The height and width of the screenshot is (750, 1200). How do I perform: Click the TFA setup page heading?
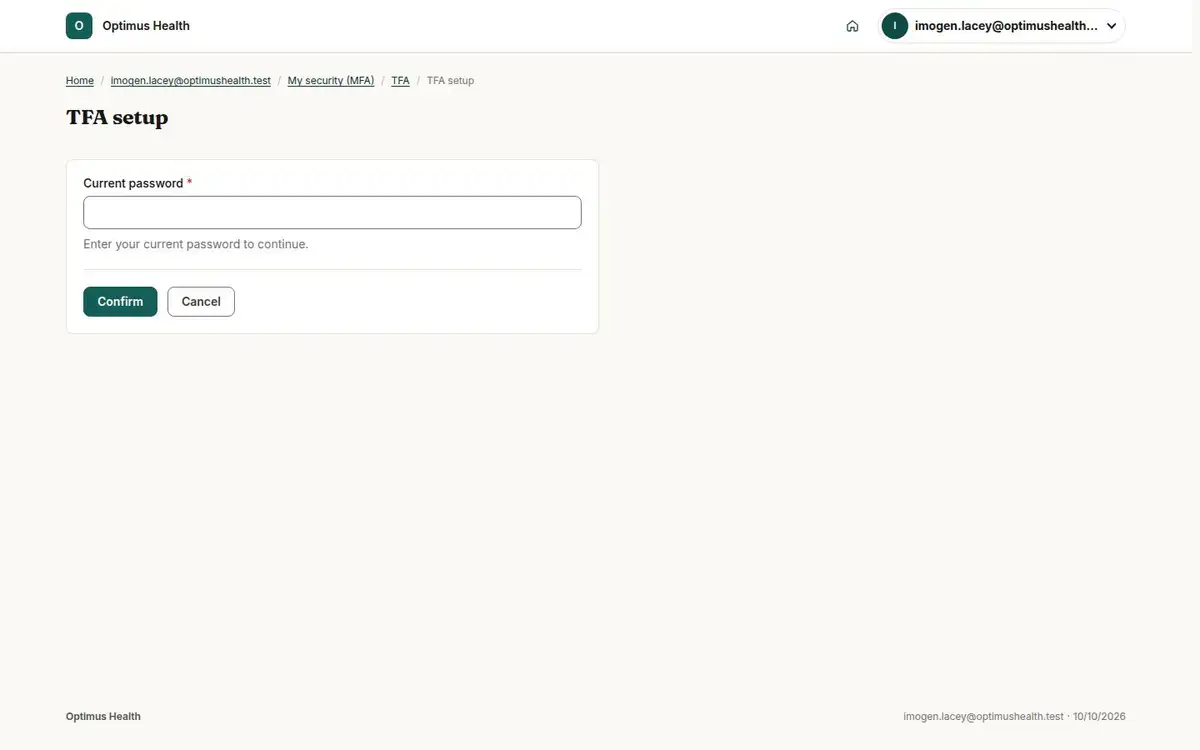pyautogui.click(x=117, y=118)
